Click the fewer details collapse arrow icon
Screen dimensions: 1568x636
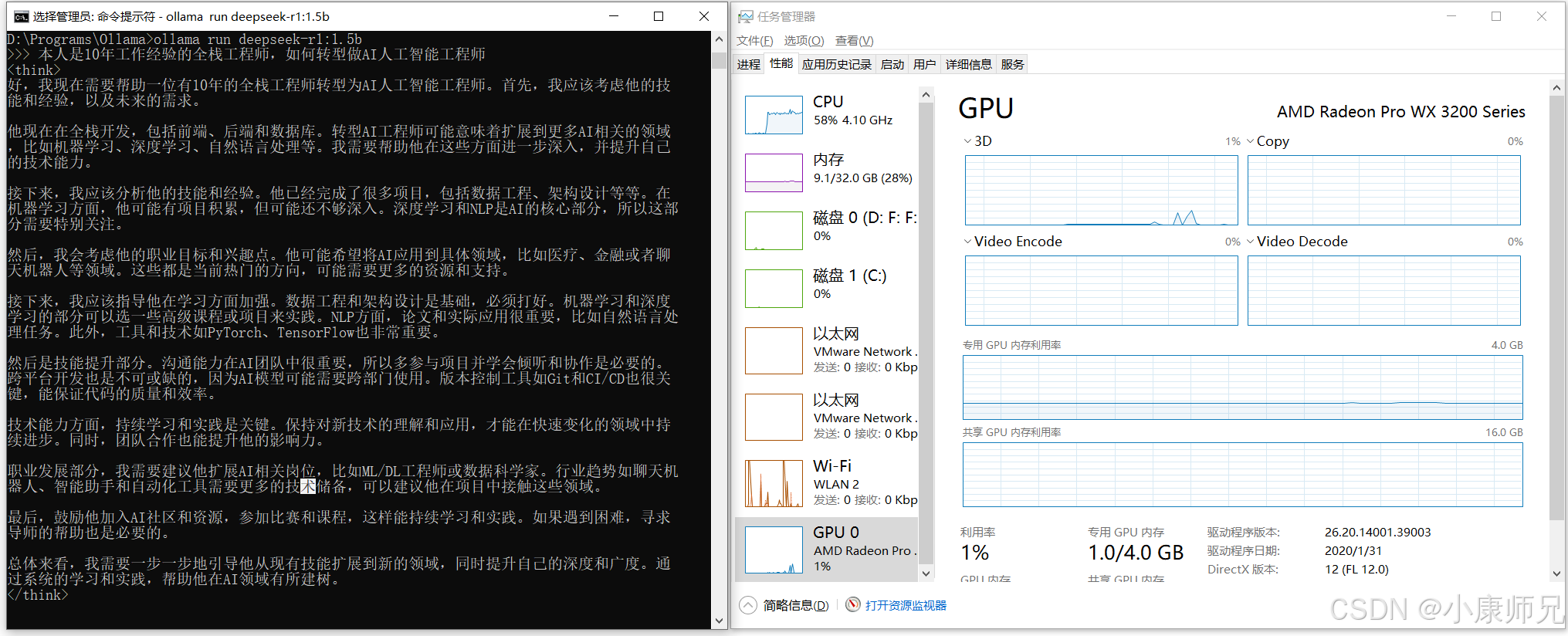tap(747, 605)
